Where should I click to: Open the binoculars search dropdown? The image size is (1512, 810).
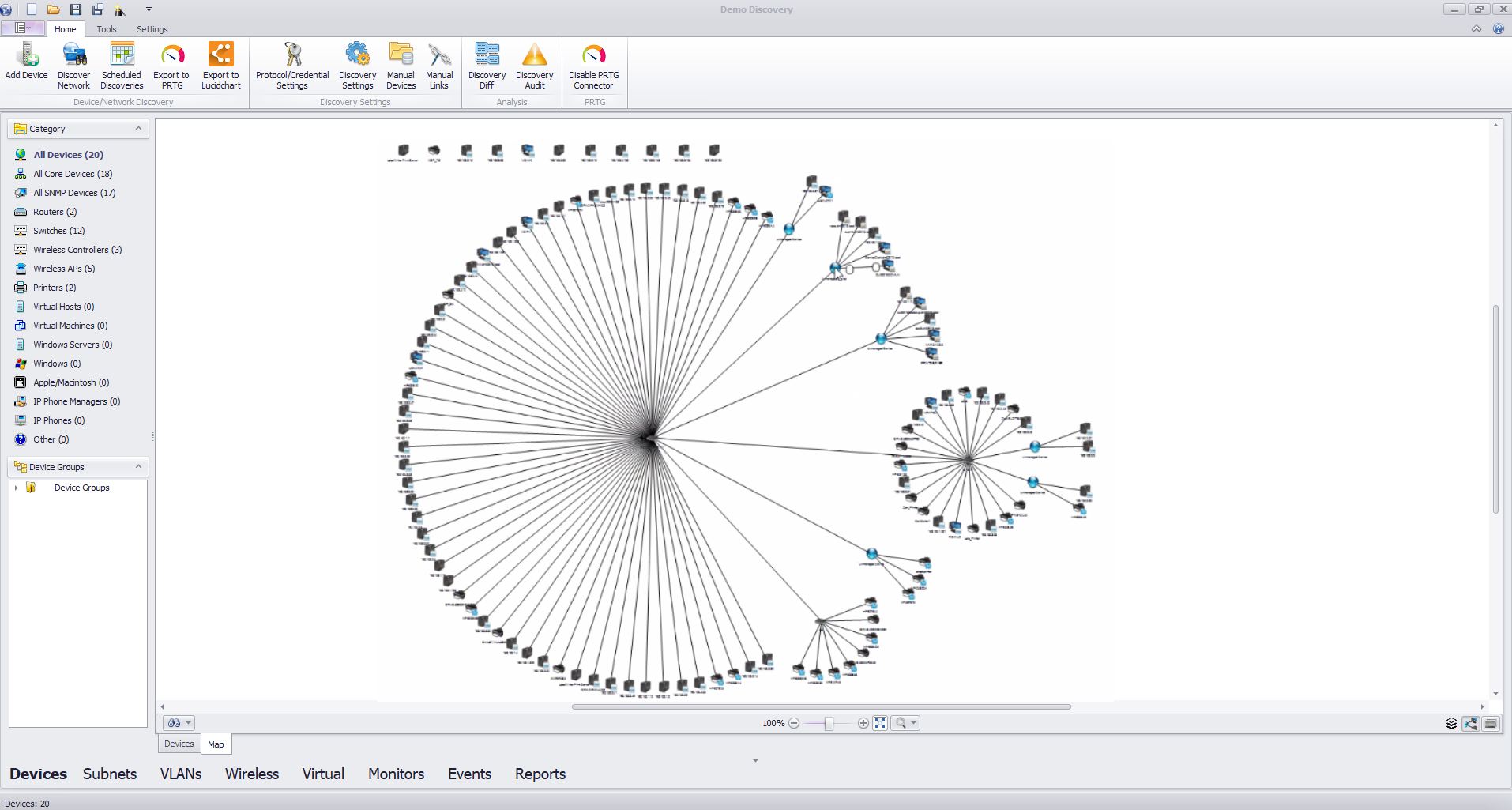(x=179, y=723)
